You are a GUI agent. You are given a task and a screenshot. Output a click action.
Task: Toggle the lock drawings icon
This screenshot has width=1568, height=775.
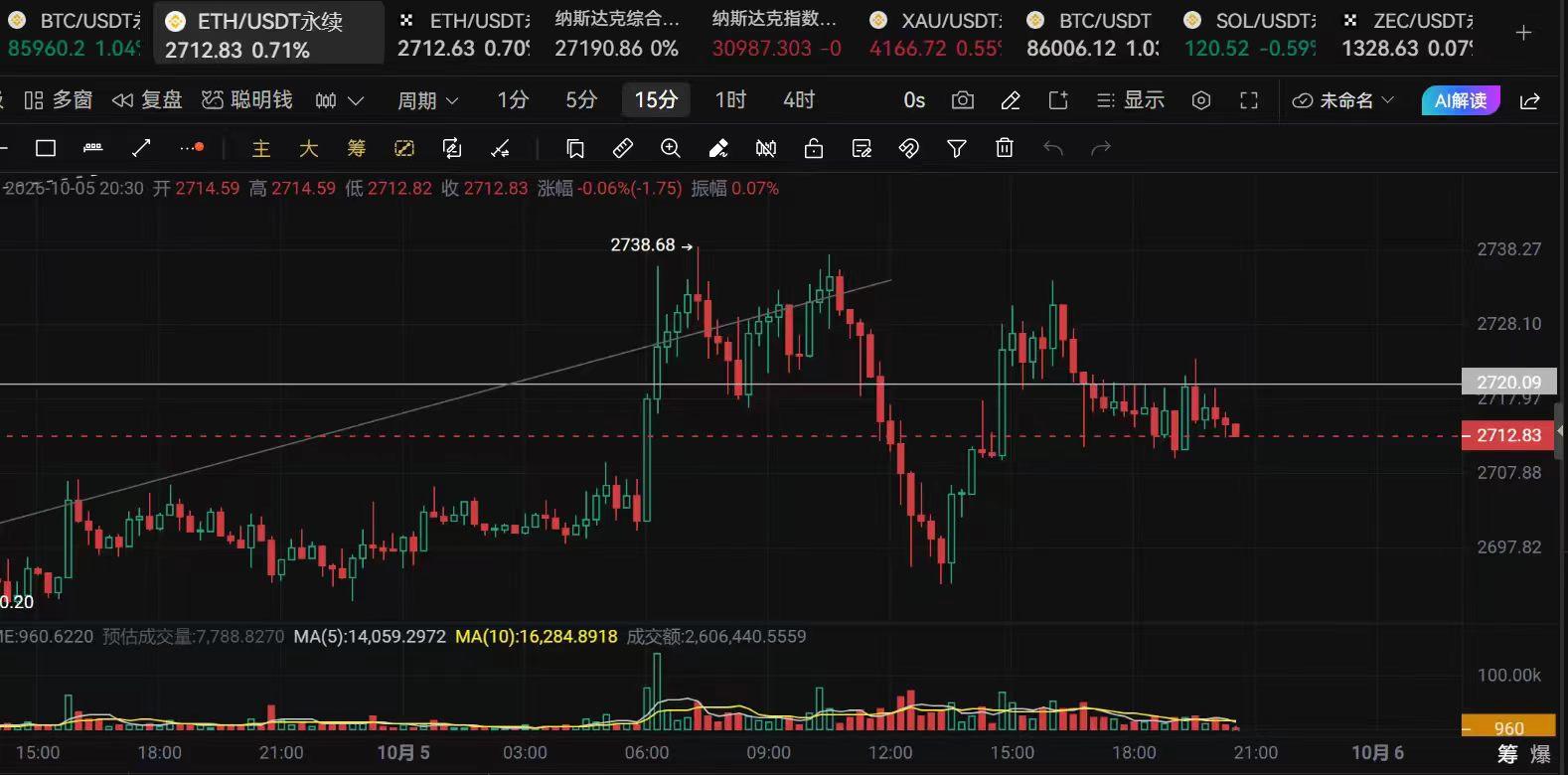tap(814, 148)
